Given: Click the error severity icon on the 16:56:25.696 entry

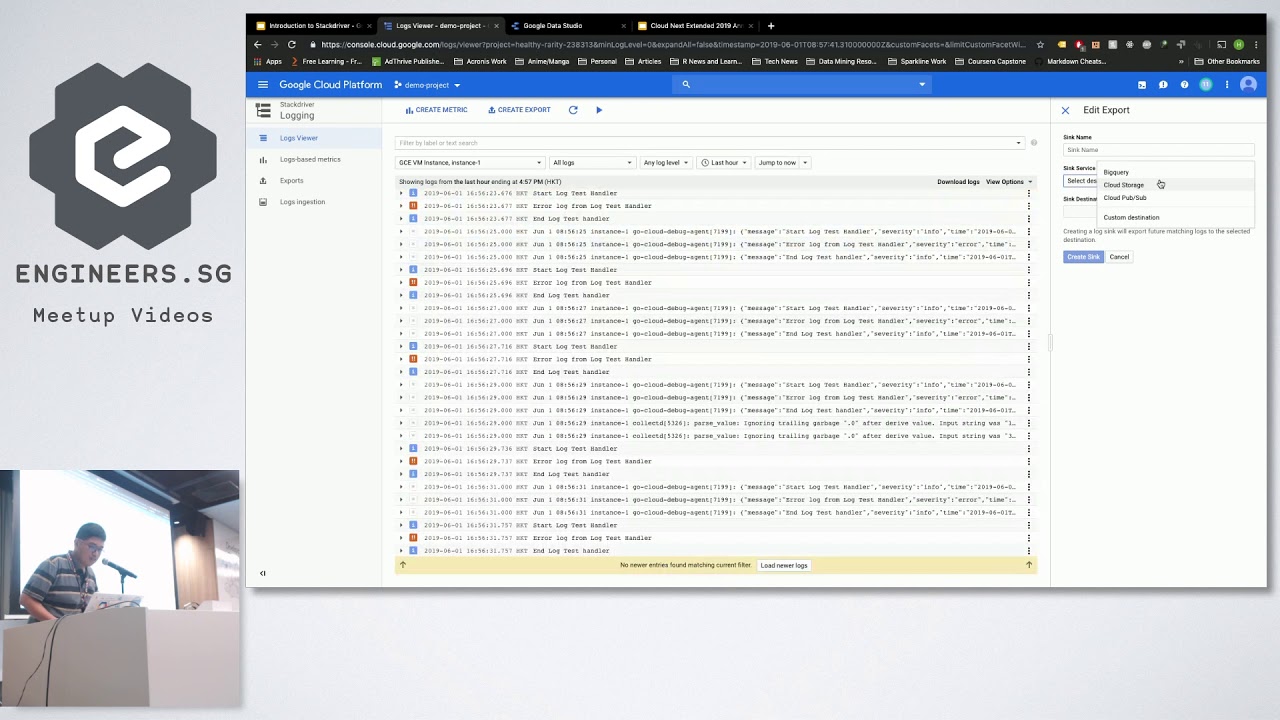Looking at the screenshot, I should coord(413,283).
